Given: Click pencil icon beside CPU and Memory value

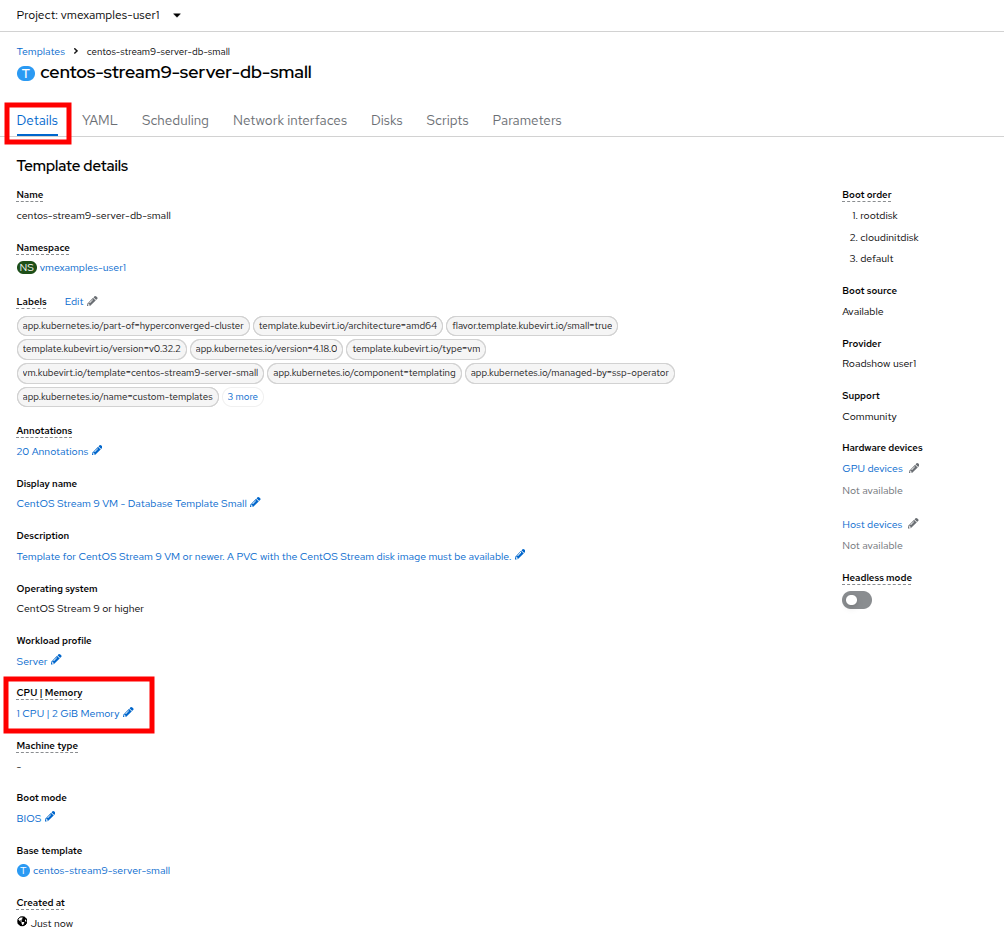Looking at the screenshot, I should [128, 713].
